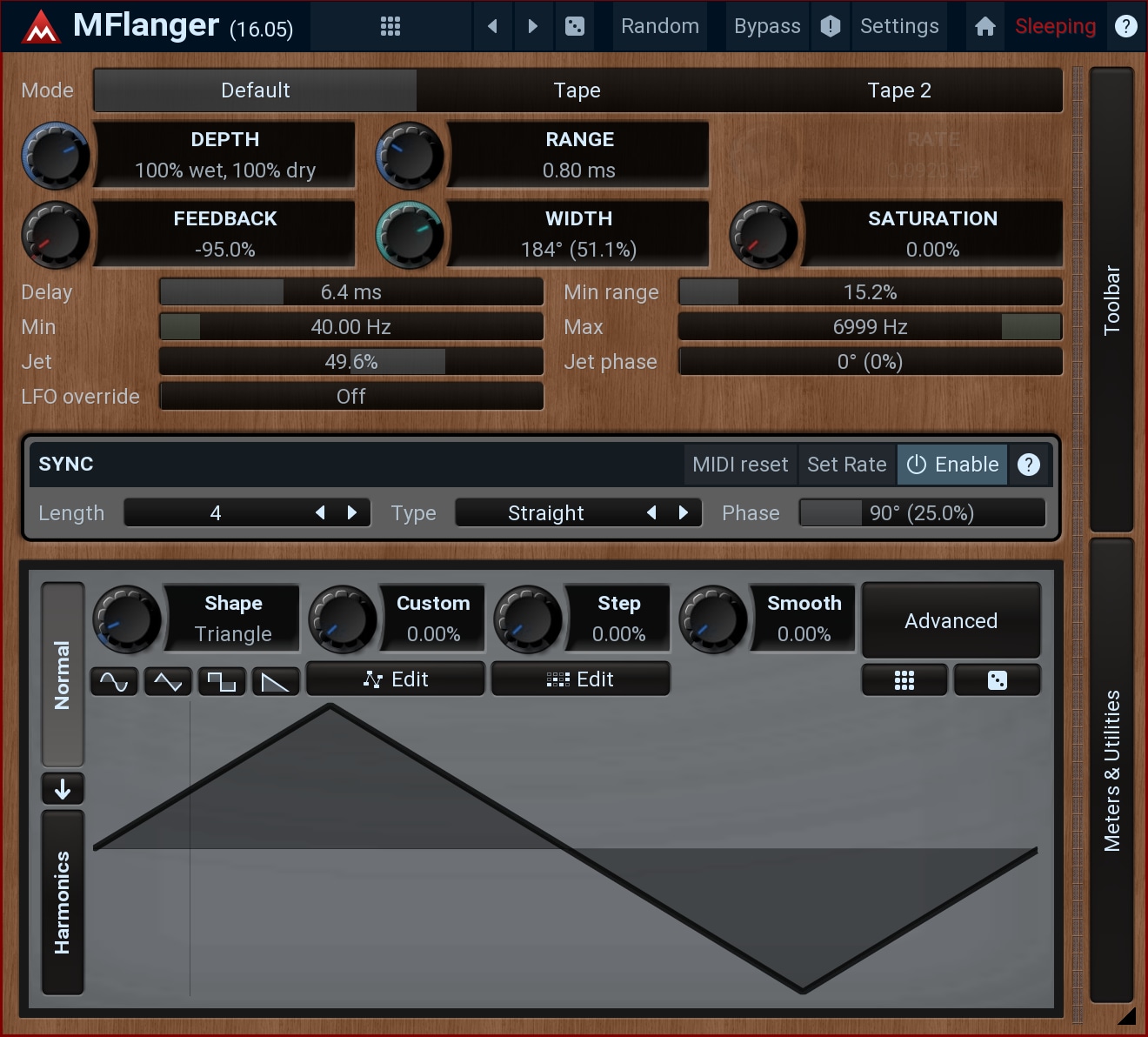Go to previous preset arrow
Image resolution: width=1148 pixels, height=1037 pixels.
coord(493,26)
